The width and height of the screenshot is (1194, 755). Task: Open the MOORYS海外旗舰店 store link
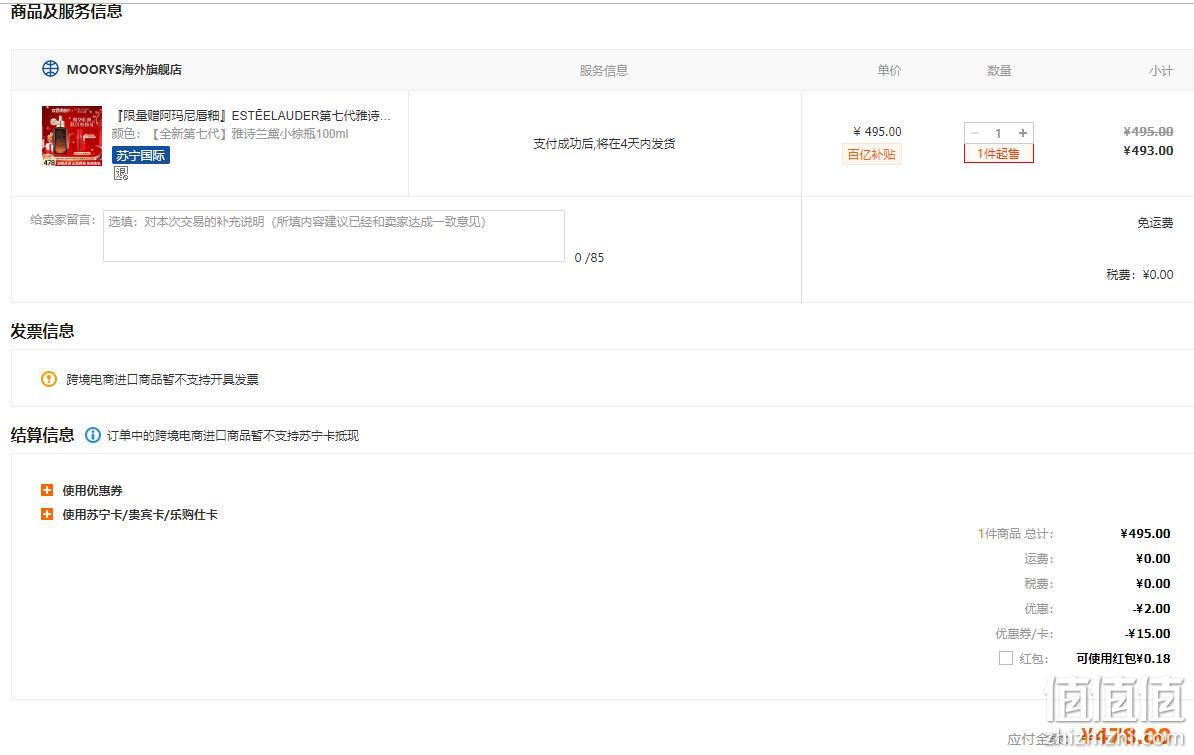(124, 69)
